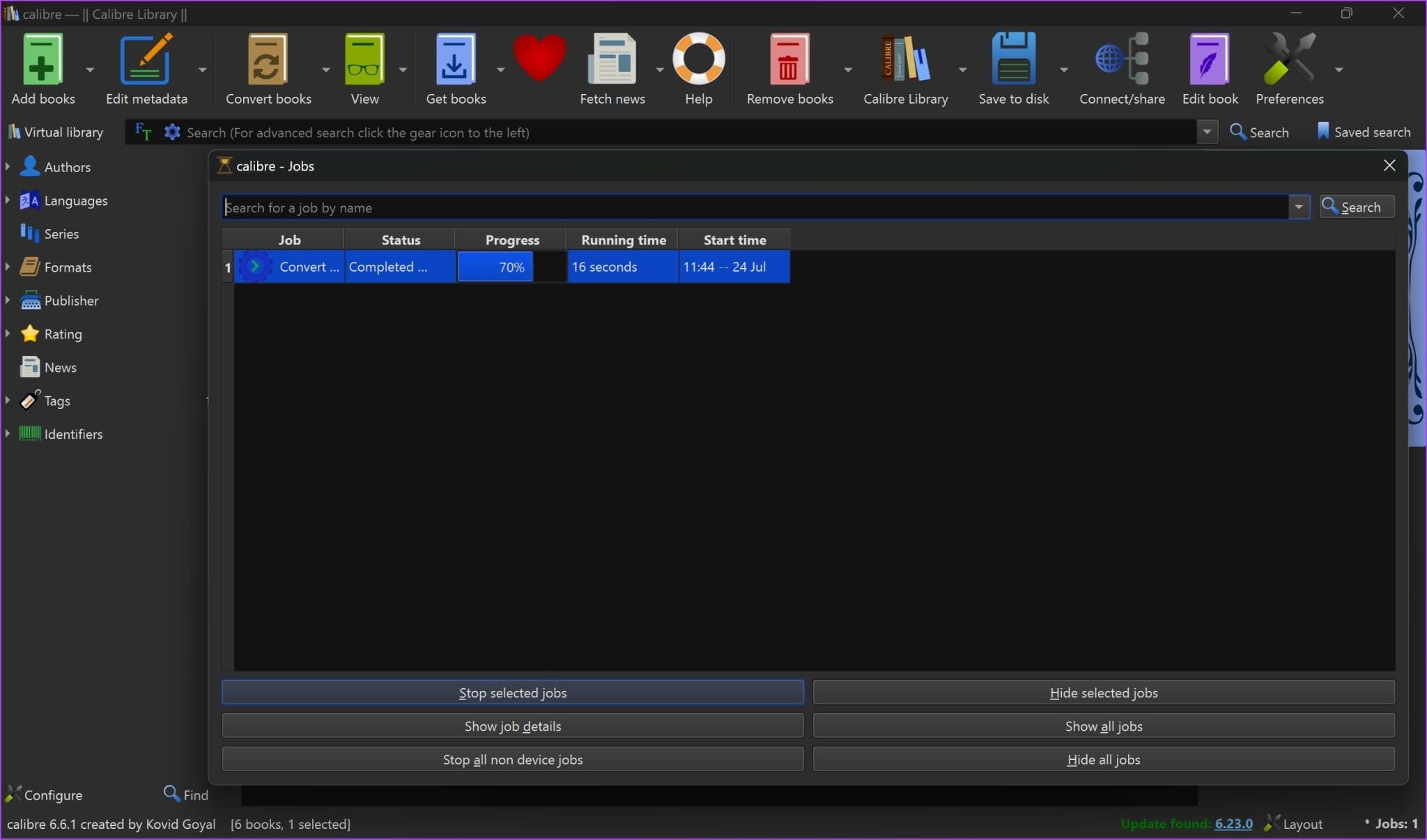Screen dimensions: 1427x840
Task: Click the full text search FT icon
Action: tap(143, 132)
